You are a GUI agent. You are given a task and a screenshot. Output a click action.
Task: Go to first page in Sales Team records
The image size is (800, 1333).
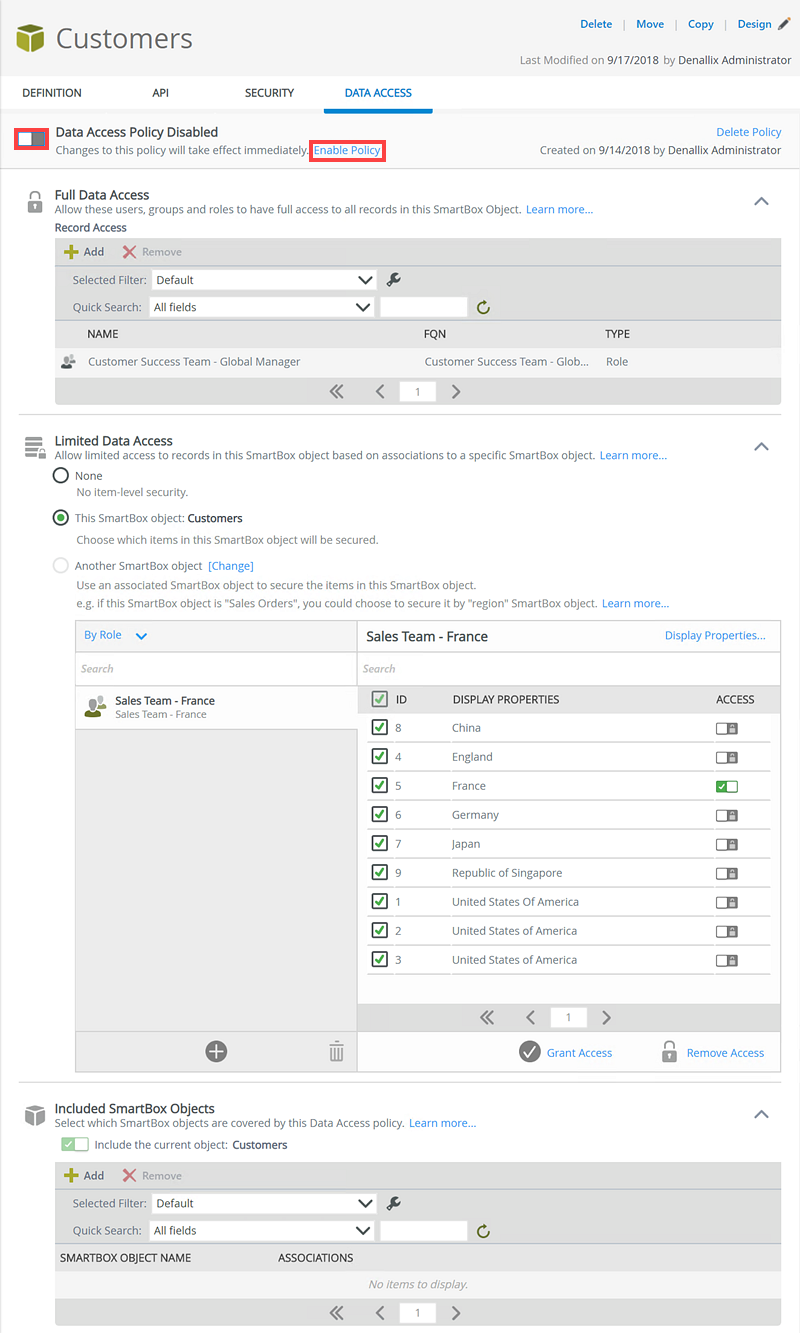point(487,1017)
